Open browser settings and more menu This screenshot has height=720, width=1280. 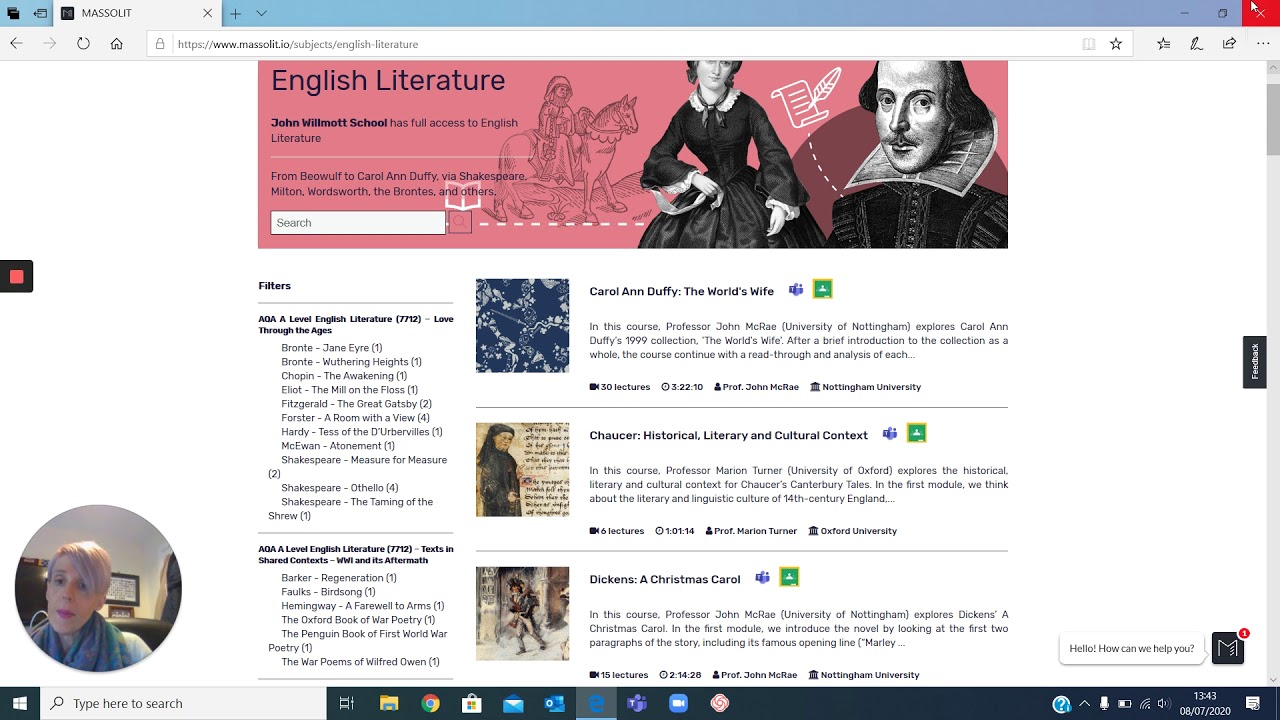(1263, 44)
